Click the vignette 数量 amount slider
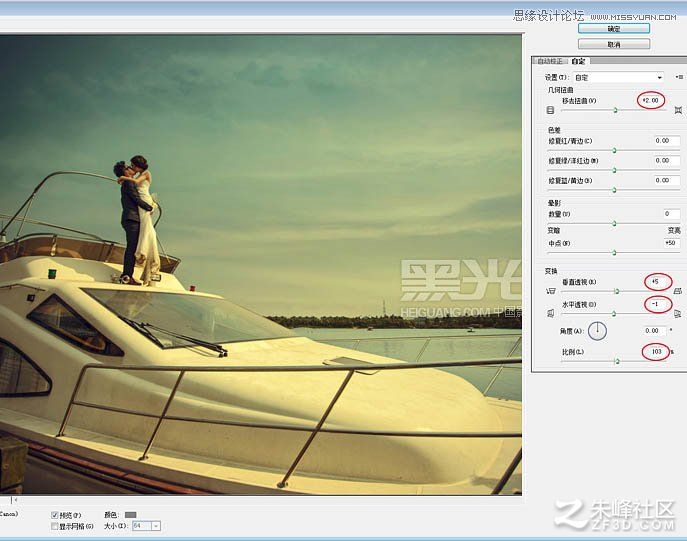The width and height of the screenshot is (687, 541). click(x=614, y=223)
